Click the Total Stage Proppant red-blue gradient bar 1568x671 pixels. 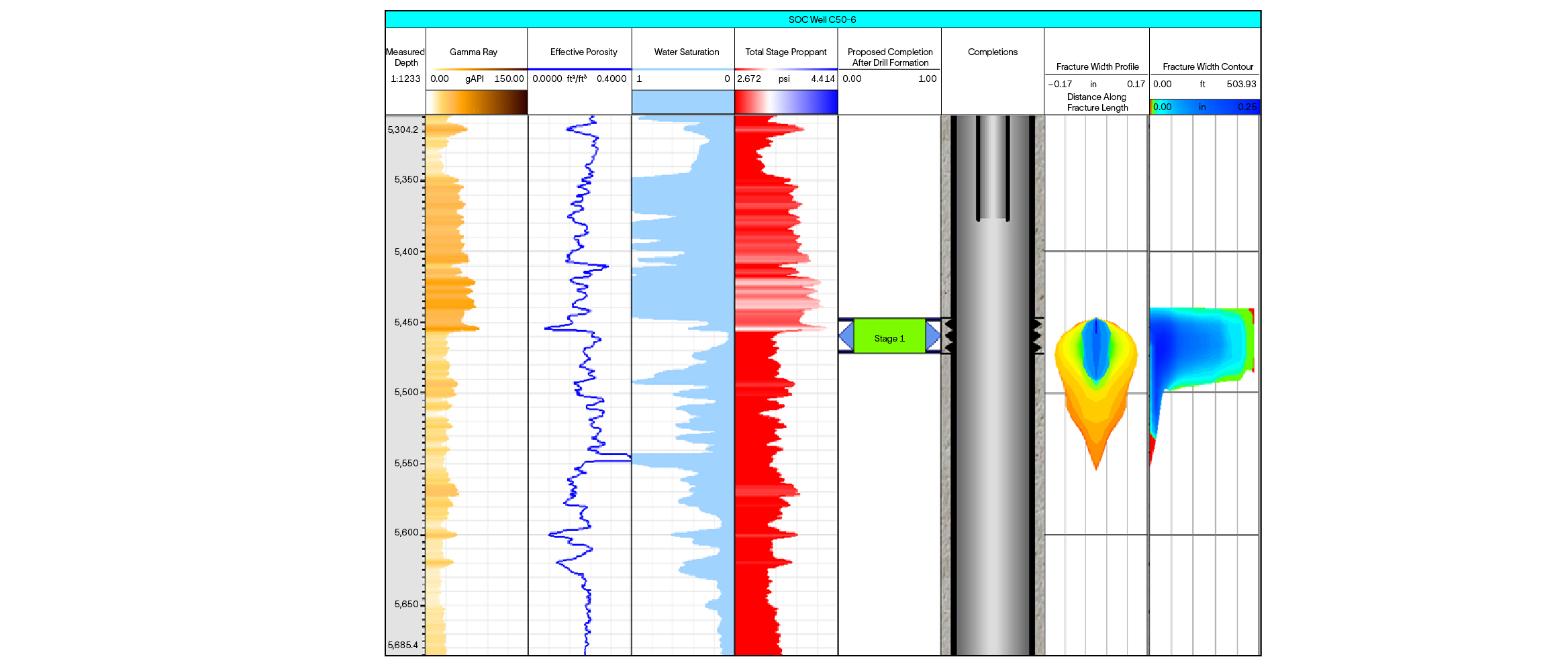(786, 102)
